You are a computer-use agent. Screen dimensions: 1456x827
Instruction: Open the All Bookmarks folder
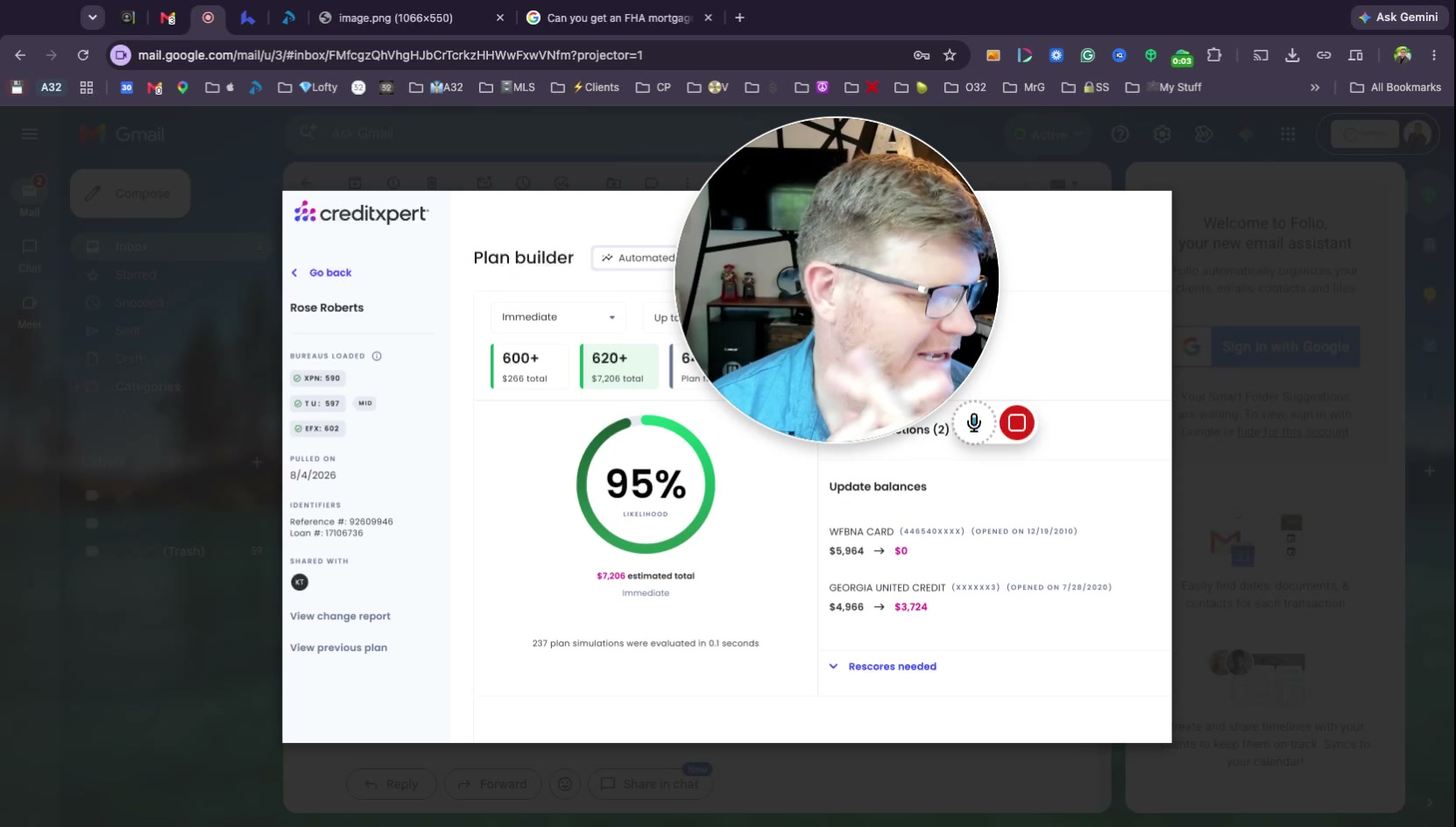coord(1396,88)
